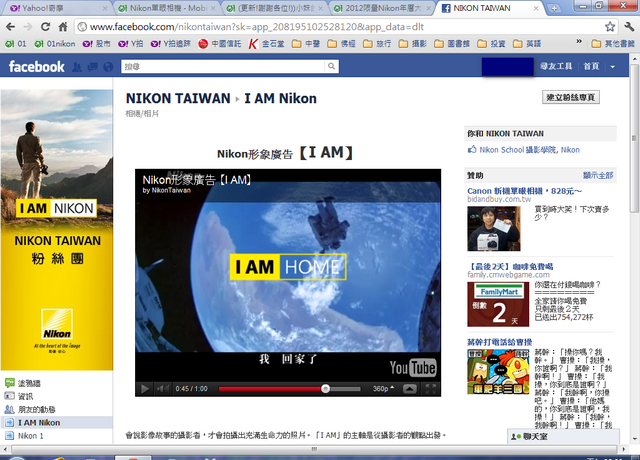
Task: Click the I AM NIKON banner image
Action: click(57, 208)
